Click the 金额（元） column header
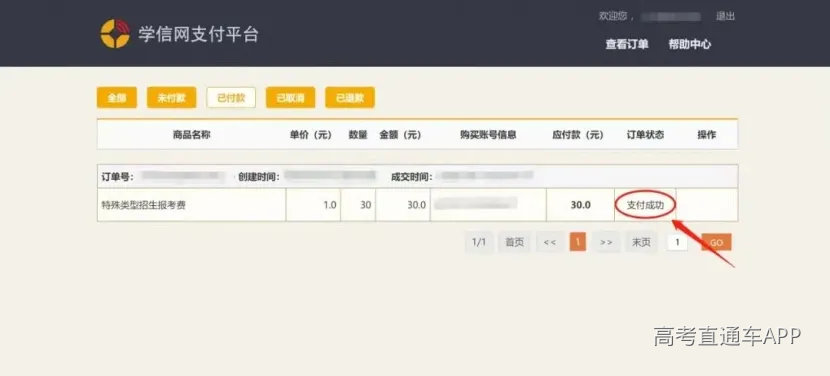Image resolution: width=830 pixels, height=376 pixels. [x=400, y=135]
